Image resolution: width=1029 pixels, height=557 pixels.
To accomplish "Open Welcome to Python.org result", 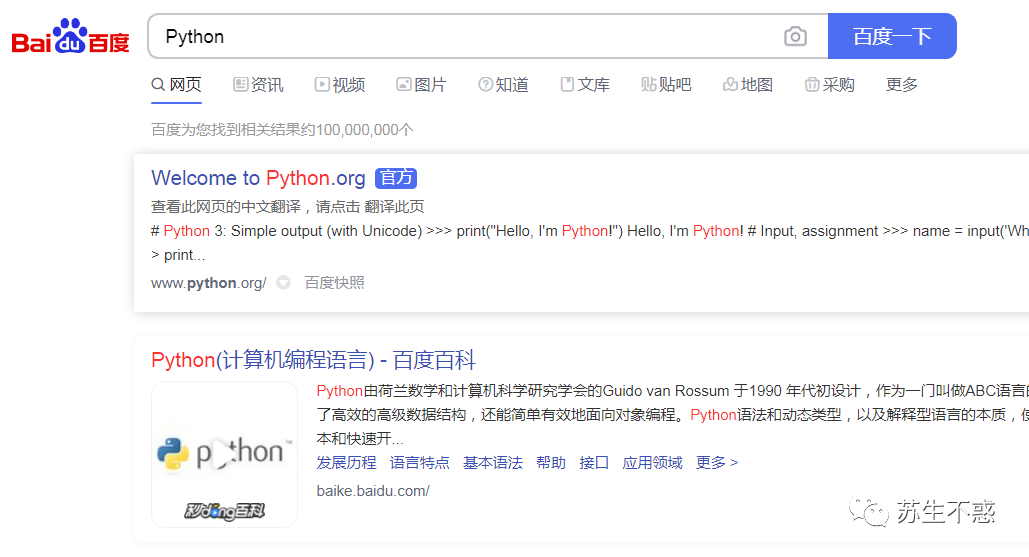I will [x=258, y=178].
